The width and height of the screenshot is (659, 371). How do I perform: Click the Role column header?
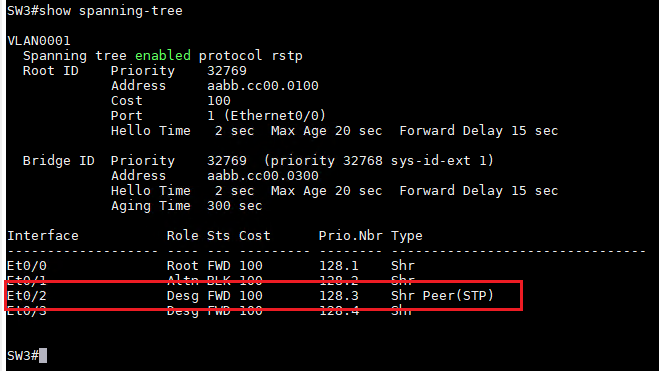pyautogui.click(x=182, y=236)
